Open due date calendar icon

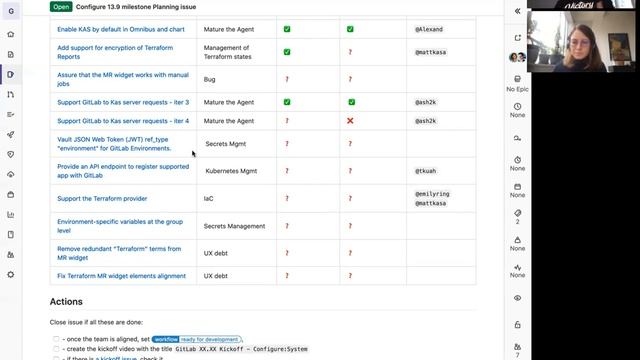point(517,190)
